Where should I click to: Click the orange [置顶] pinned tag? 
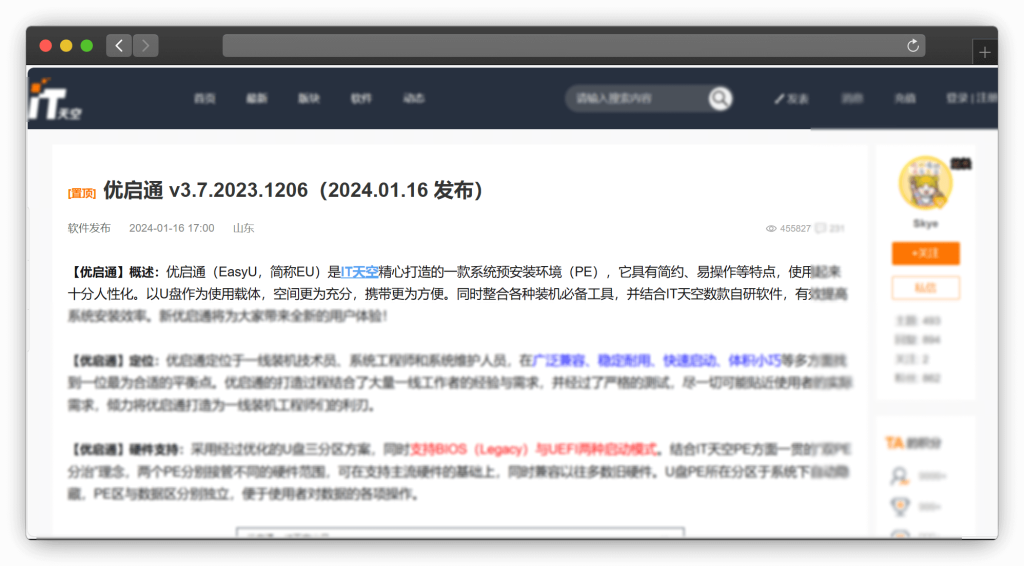pos(82,193)
